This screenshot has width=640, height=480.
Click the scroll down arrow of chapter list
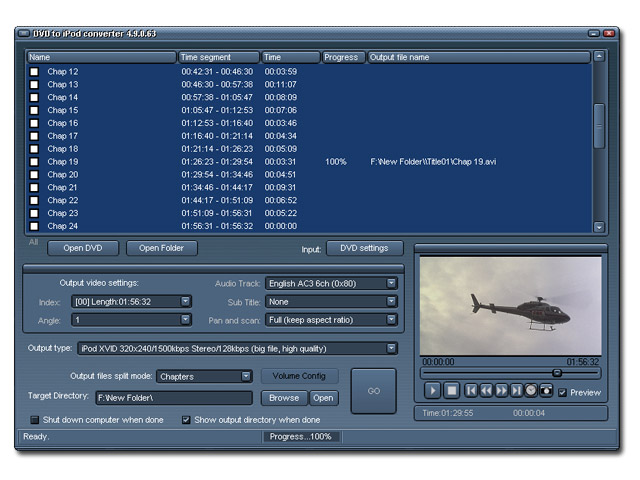pyautogui.click(x=599, y=227)
